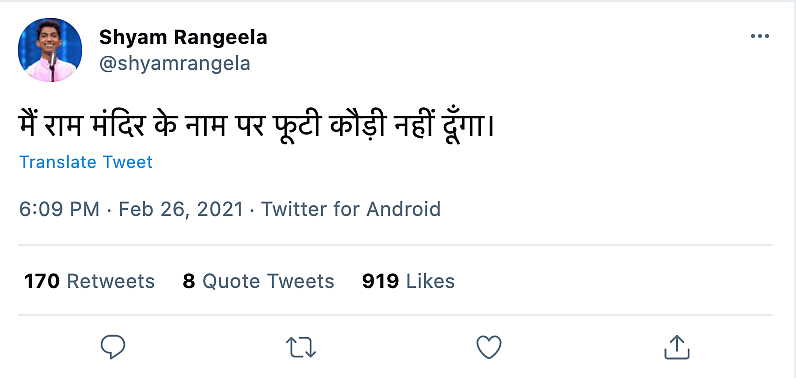View the 919 Likes list

(x=408, y=281)
